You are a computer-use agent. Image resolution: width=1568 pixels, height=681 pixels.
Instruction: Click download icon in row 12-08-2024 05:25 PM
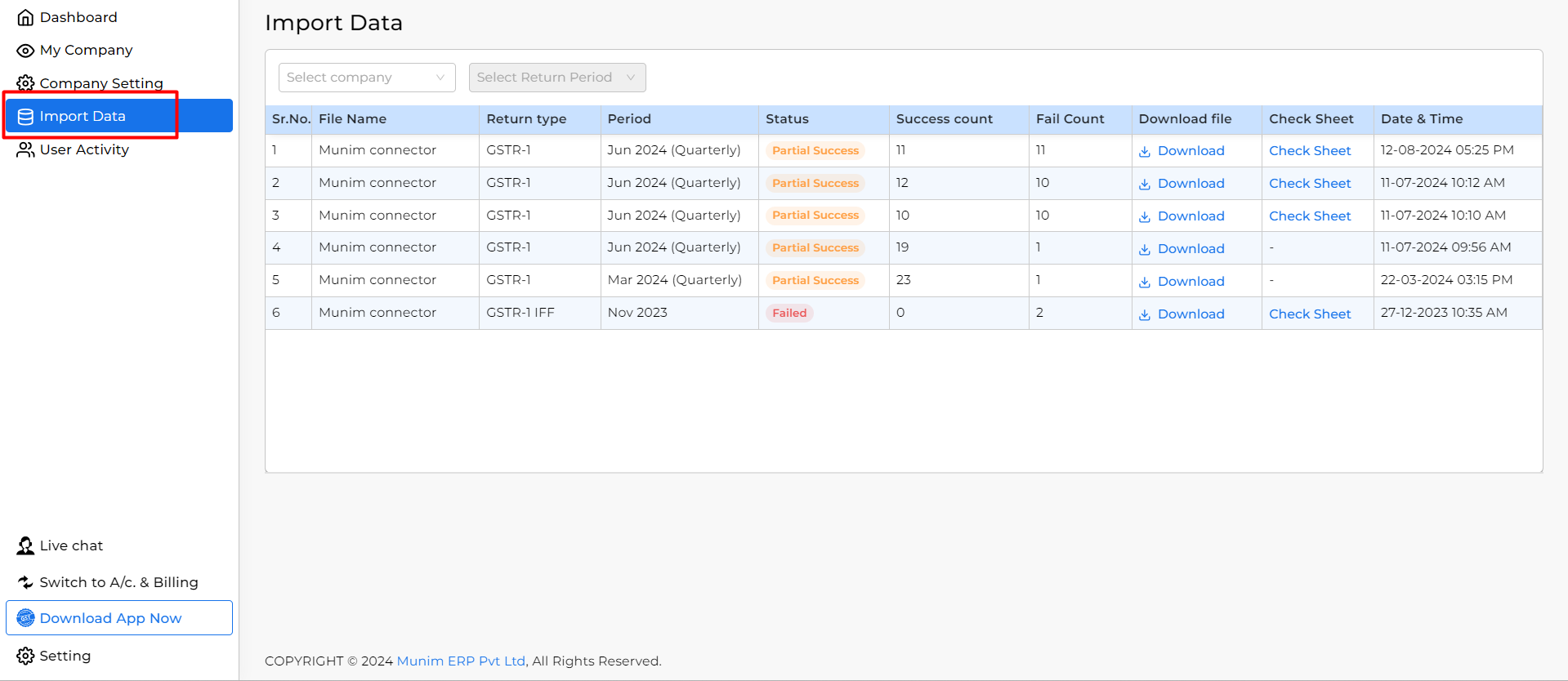click(1145, 151)
